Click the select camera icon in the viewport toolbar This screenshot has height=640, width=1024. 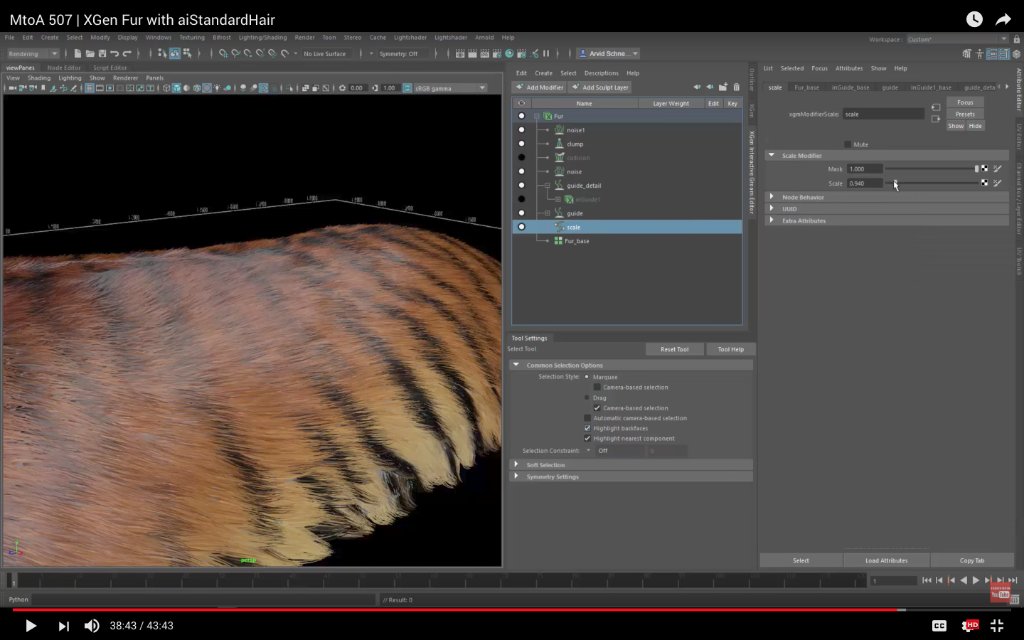12,88
